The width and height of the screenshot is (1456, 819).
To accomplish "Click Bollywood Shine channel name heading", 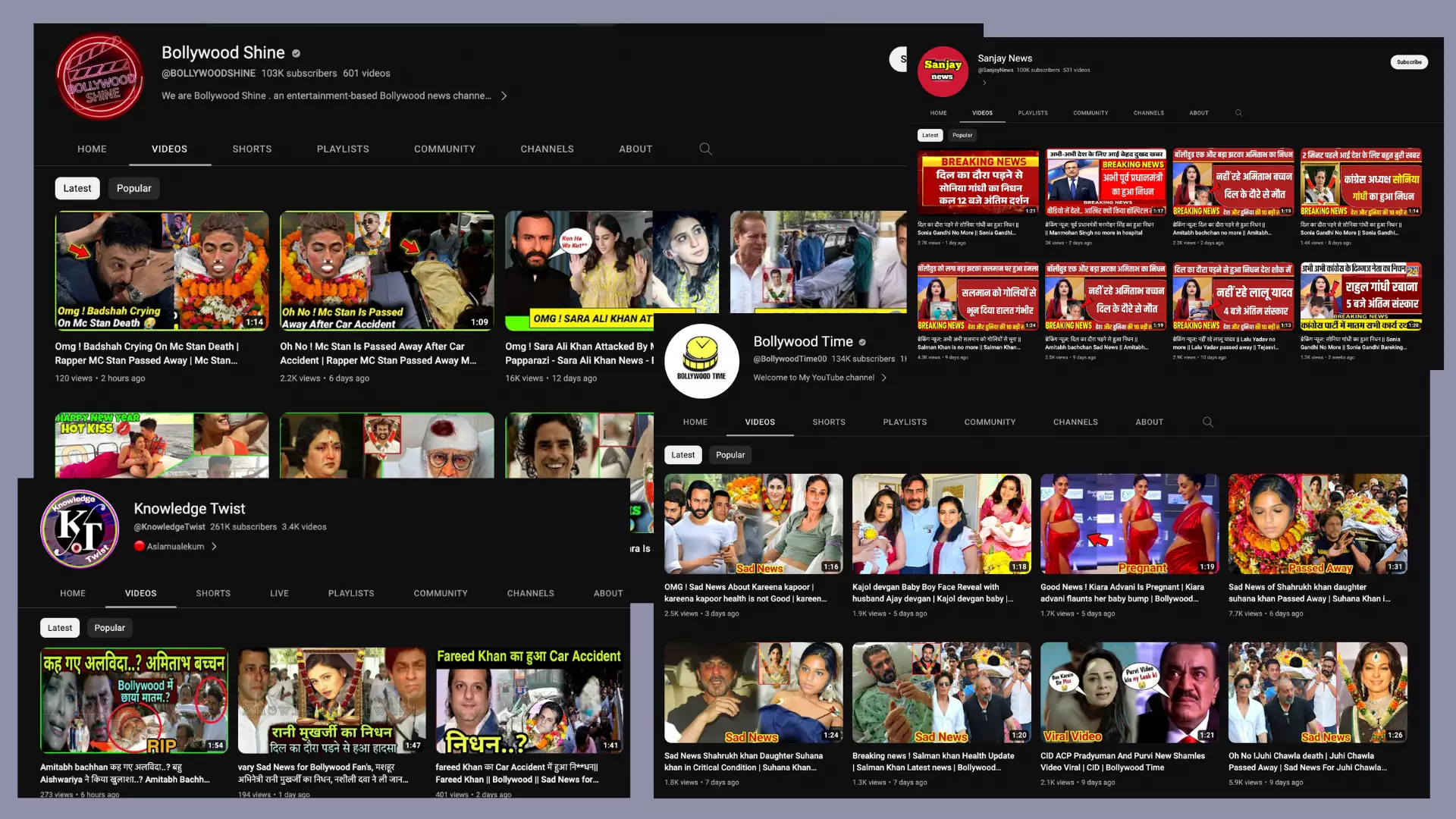I will [x=223, y=53].
